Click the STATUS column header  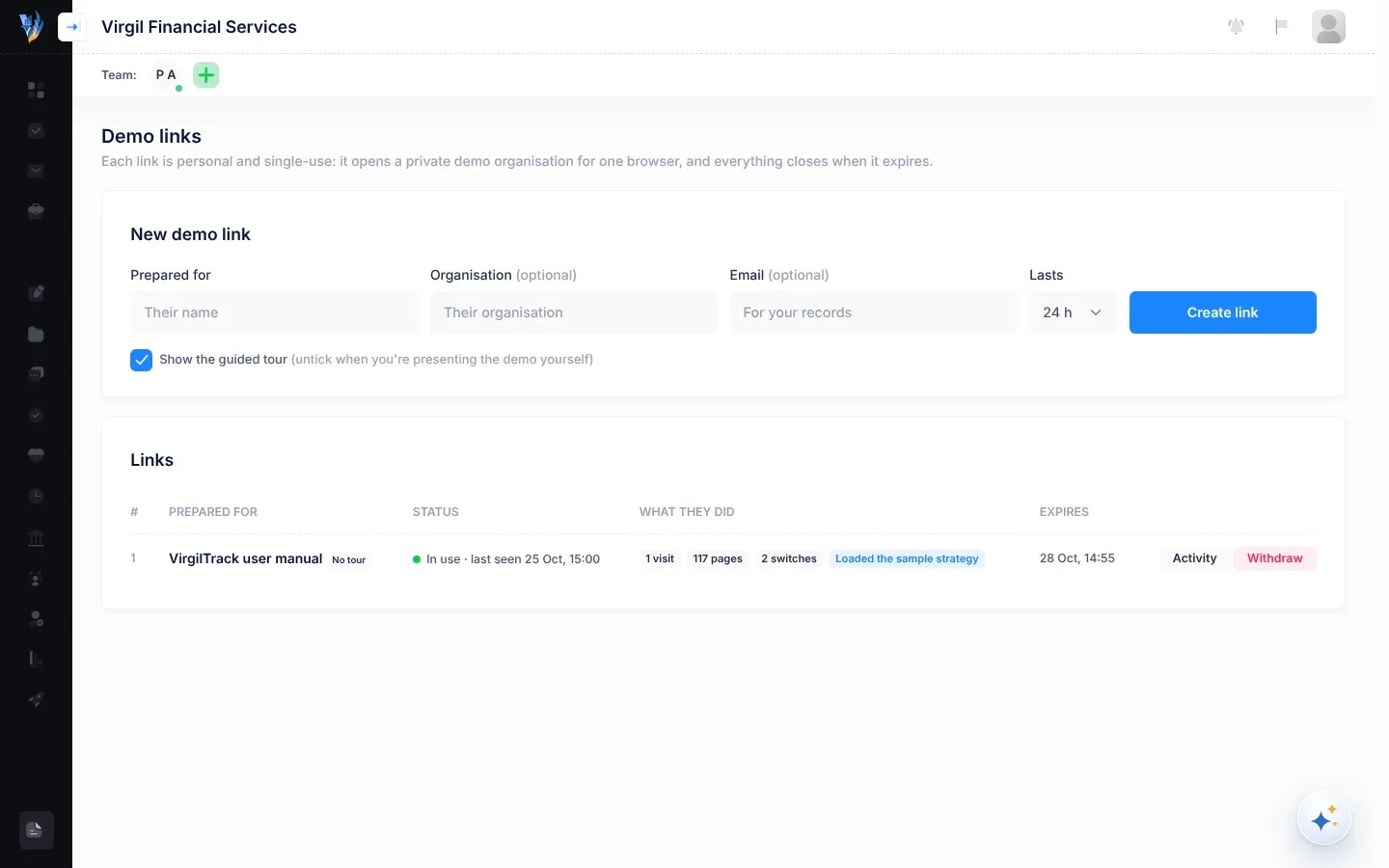click(436, 512)
